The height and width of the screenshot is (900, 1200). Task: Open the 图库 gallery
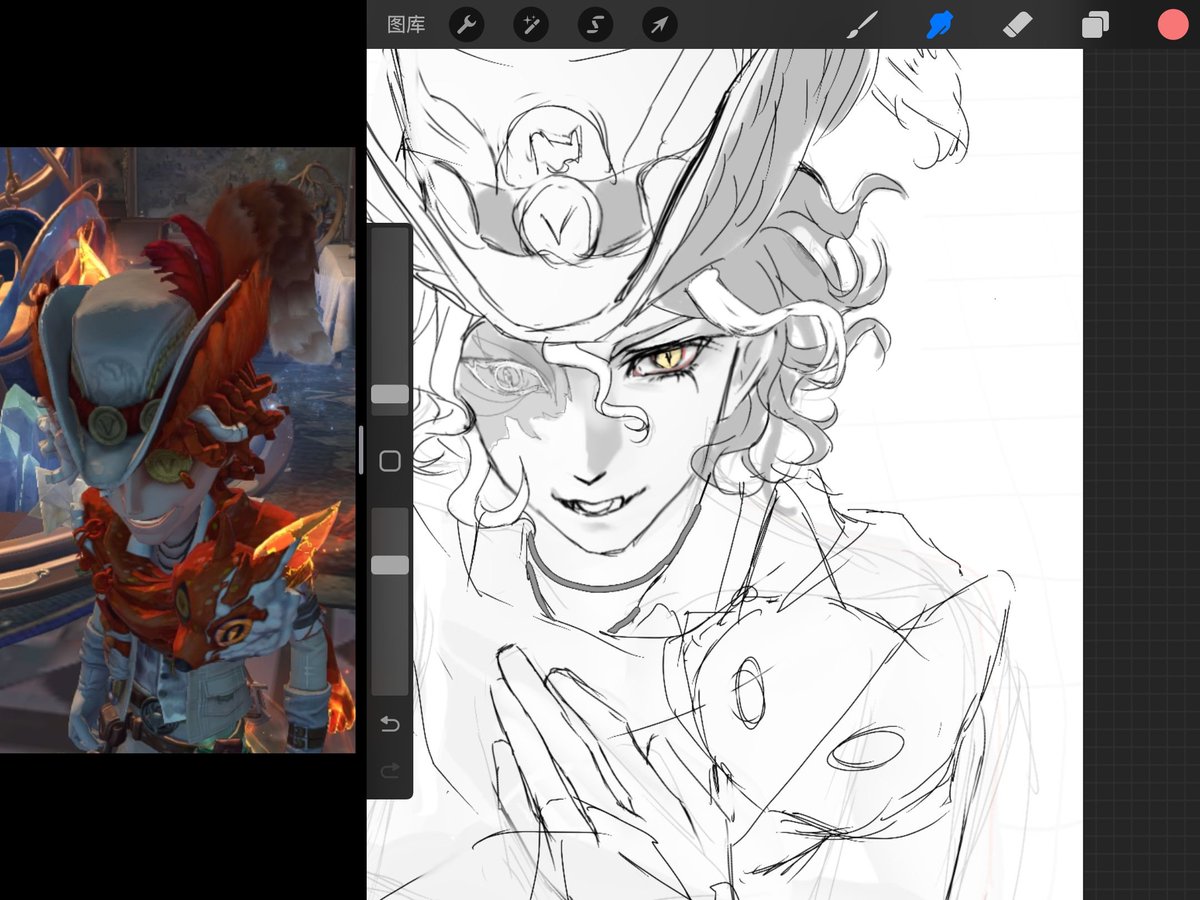click(x=406, y=25)
